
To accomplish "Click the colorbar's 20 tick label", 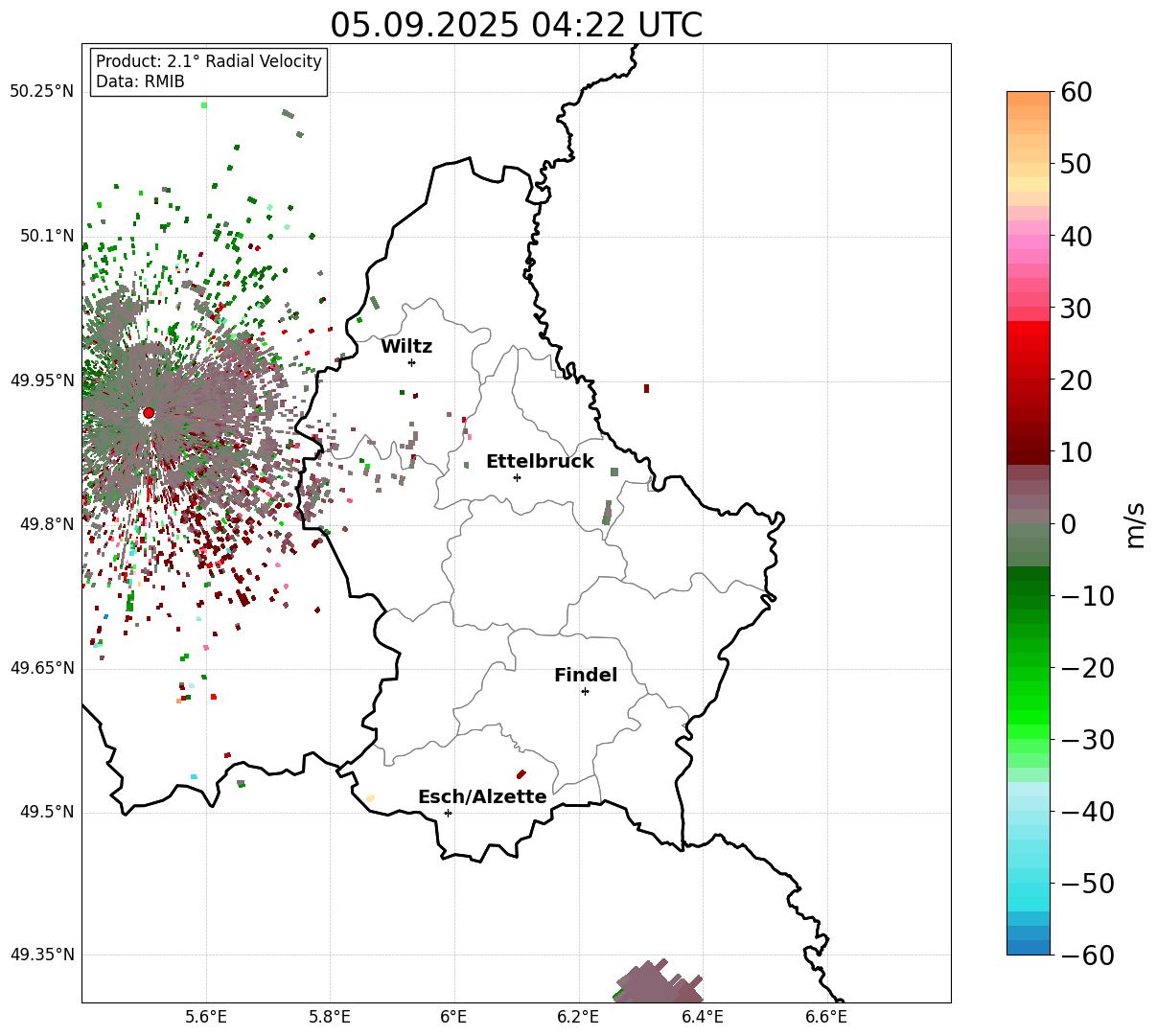I will coord(1075,380).
